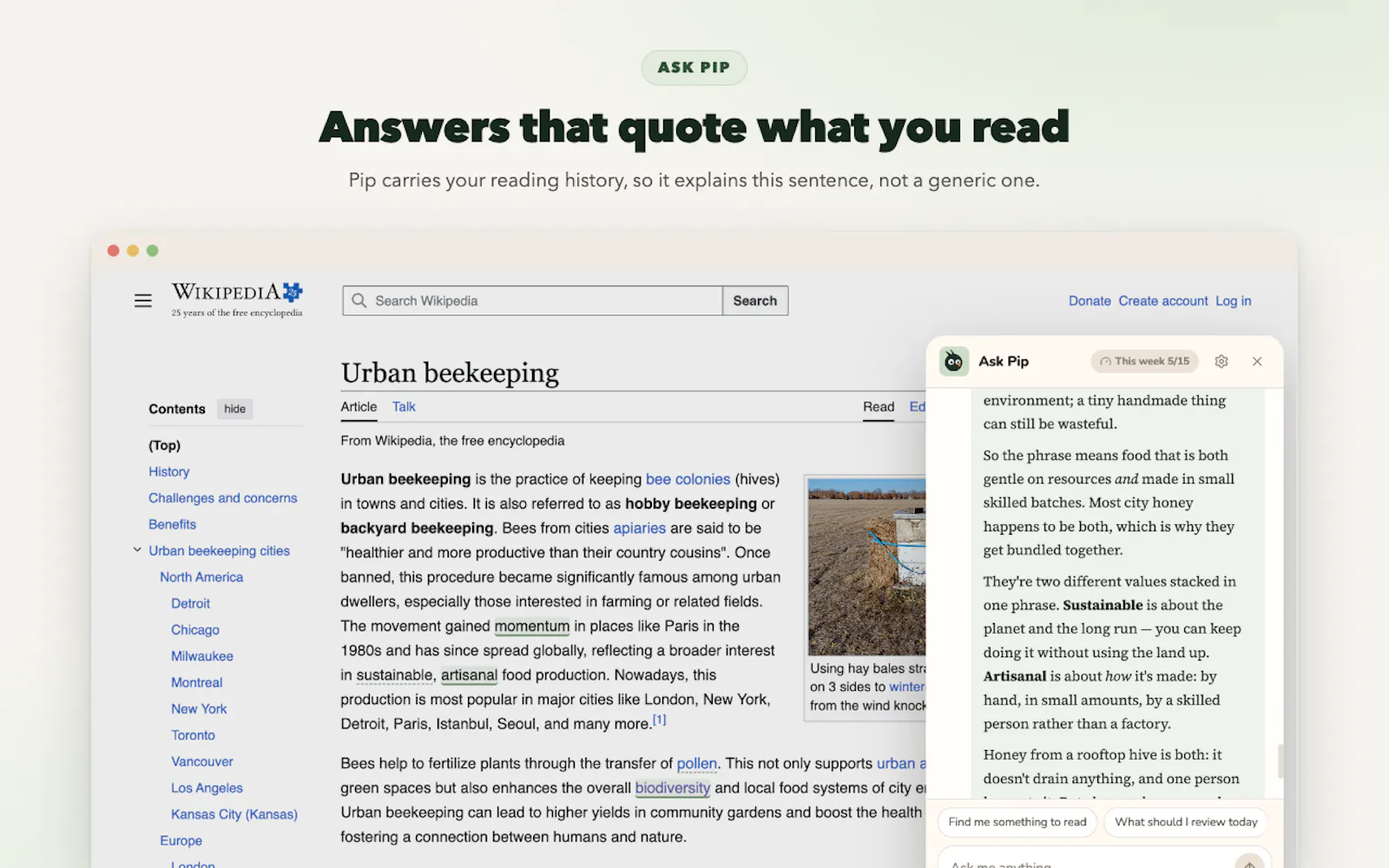Screen dimensions: 1389x868
Task: Open the 'apiaries' article link
Action: pos(640,528)
